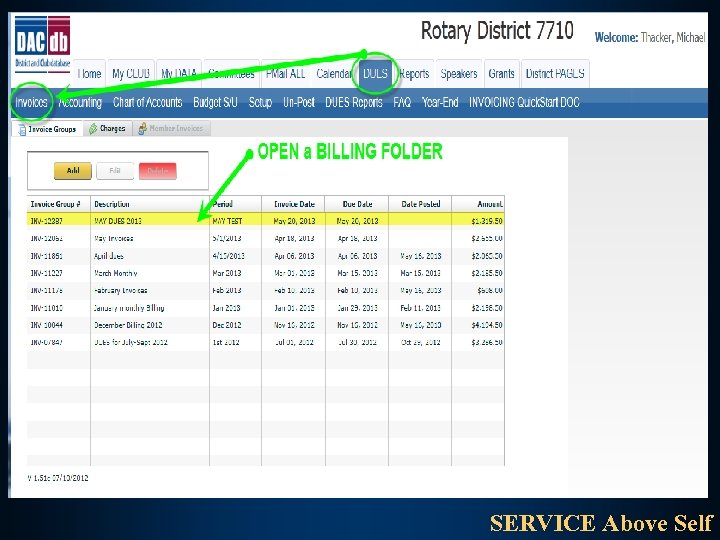Open the Member Invoices tab
This screenshot has width=720, height=540.
pos(171,129)
